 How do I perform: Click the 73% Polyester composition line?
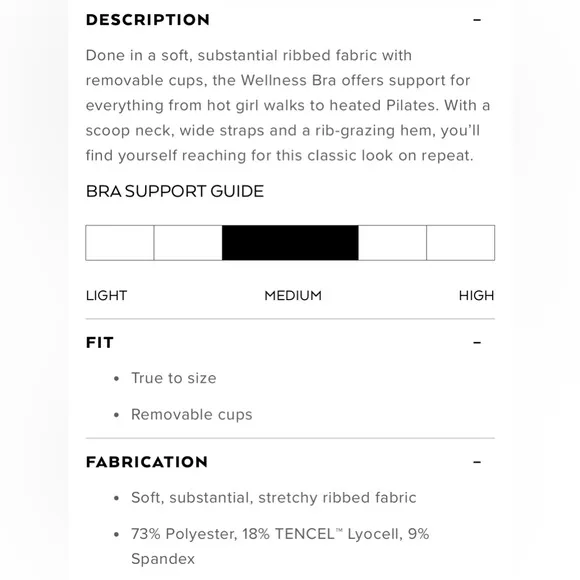pos(280,546)
